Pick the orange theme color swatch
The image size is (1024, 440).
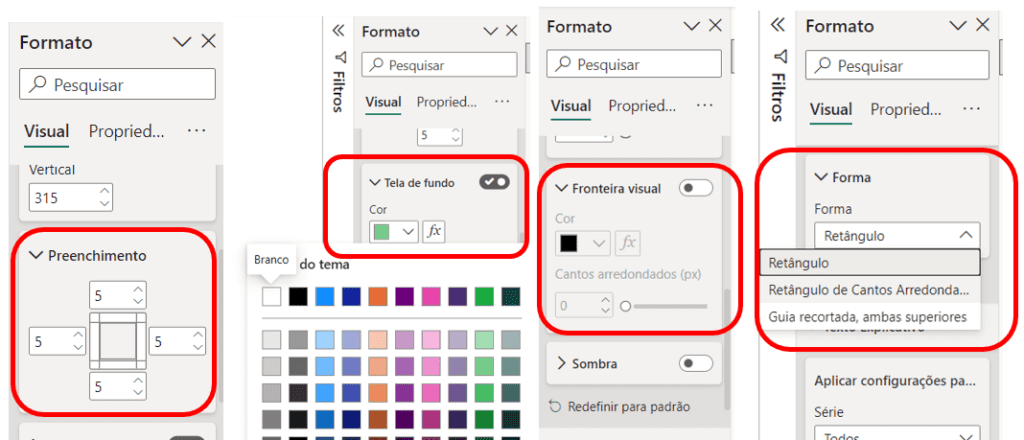click(378, 297)
